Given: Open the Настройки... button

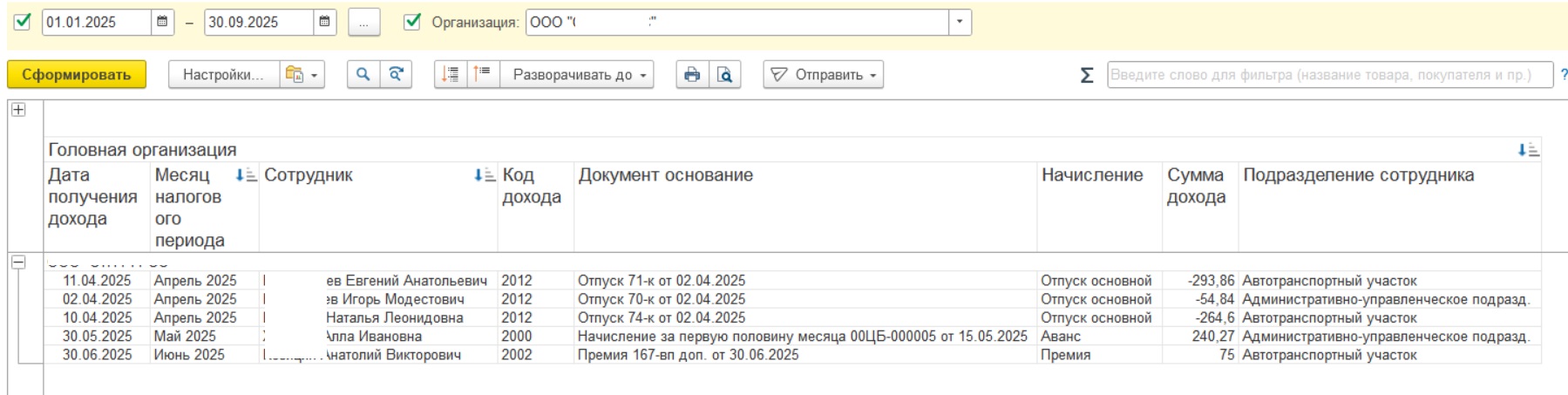Looking at the screenshot, I should click(223, 75).
